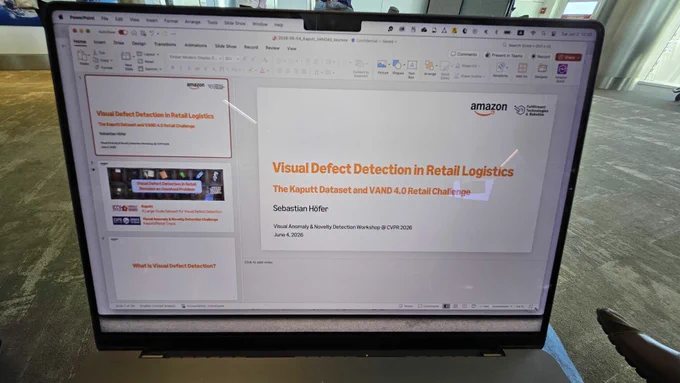Click the Home icon in title bar
This screenshot has height=383, width=680.
(134, 33)
